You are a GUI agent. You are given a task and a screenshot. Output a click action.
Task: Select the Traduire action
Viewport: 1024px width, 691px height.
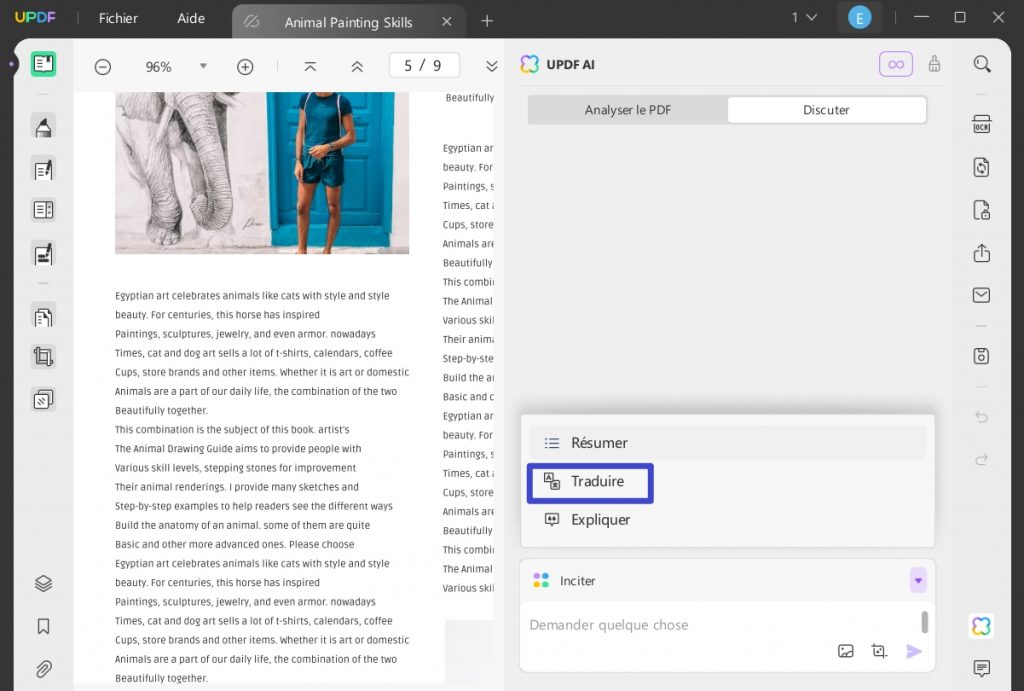(x=590, y=483)
